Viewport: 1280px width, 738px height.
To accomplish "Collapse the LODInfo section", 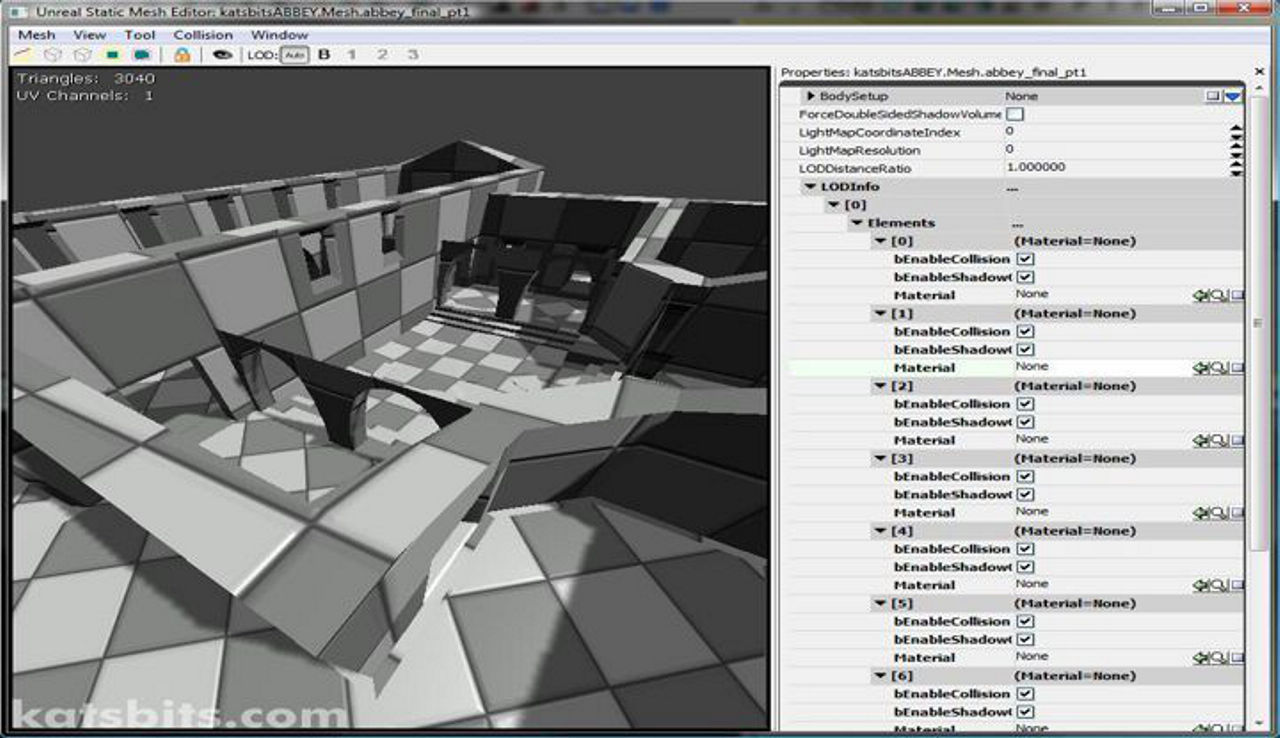I will (x=810, y=187).
